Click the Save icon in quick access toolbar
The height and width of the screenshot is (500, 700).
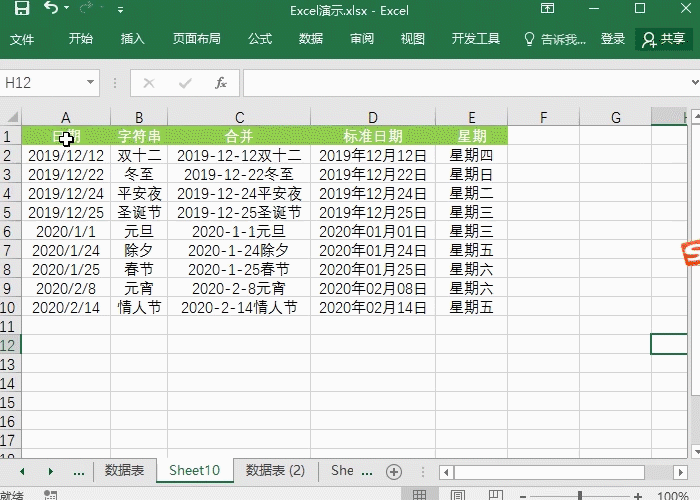(x=21, y=8)
